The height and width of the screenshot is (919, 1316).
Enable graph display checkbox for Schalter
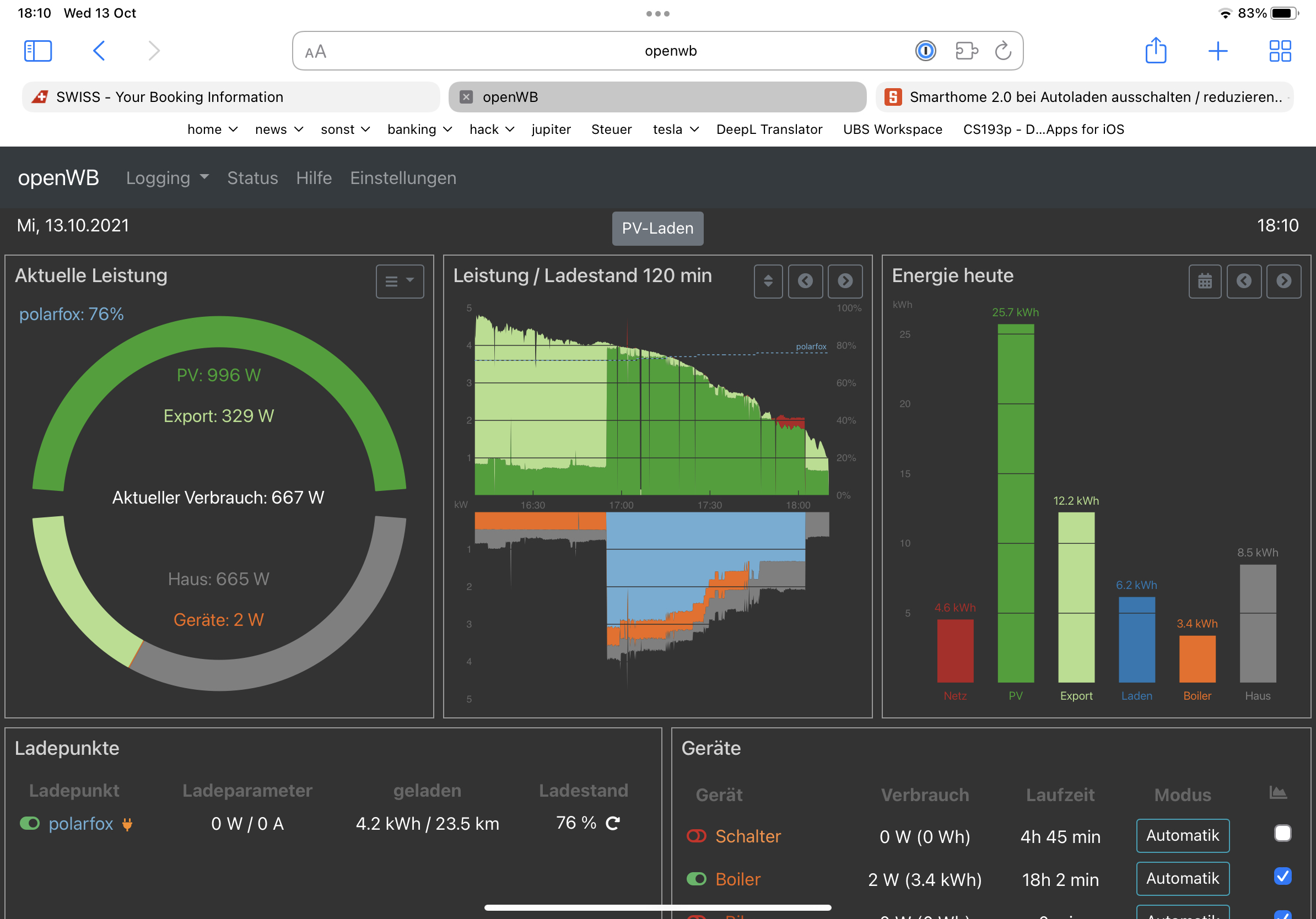pos(1282,833)
